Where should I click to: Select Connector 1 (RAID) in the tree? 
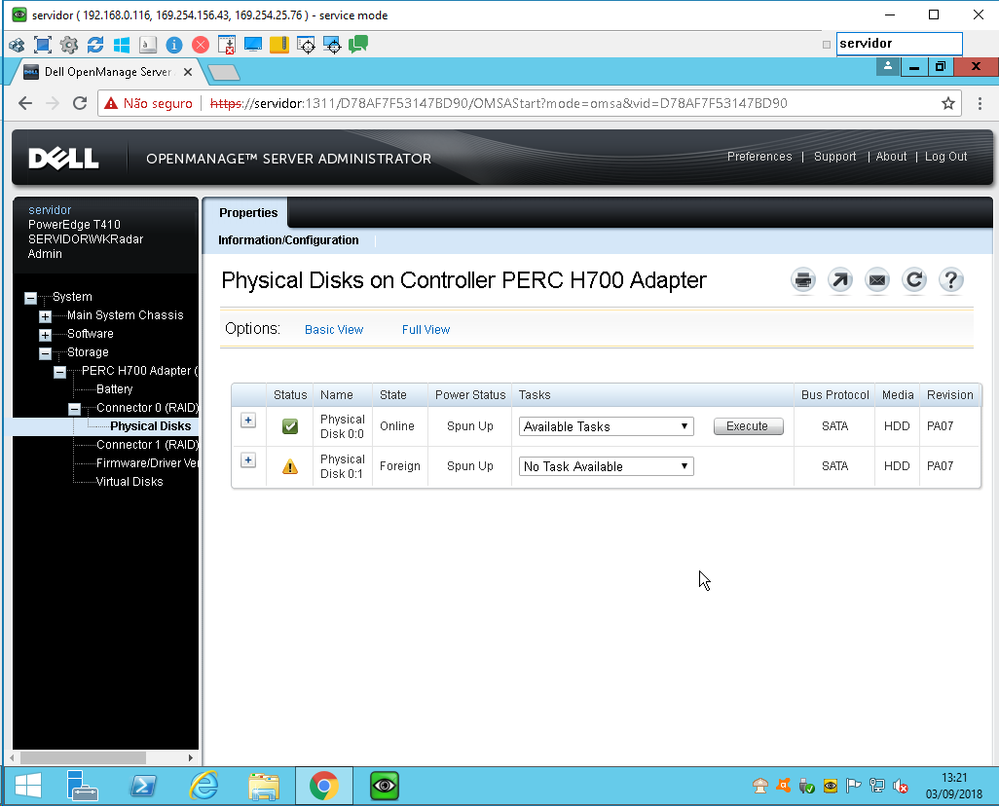[147, 445]
